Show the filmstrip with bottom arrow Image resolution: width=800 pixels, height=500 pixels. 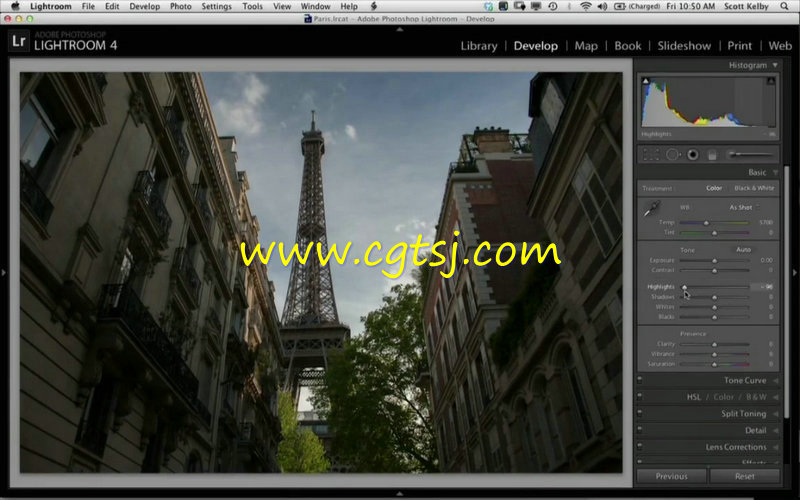[x=399, y=493]
